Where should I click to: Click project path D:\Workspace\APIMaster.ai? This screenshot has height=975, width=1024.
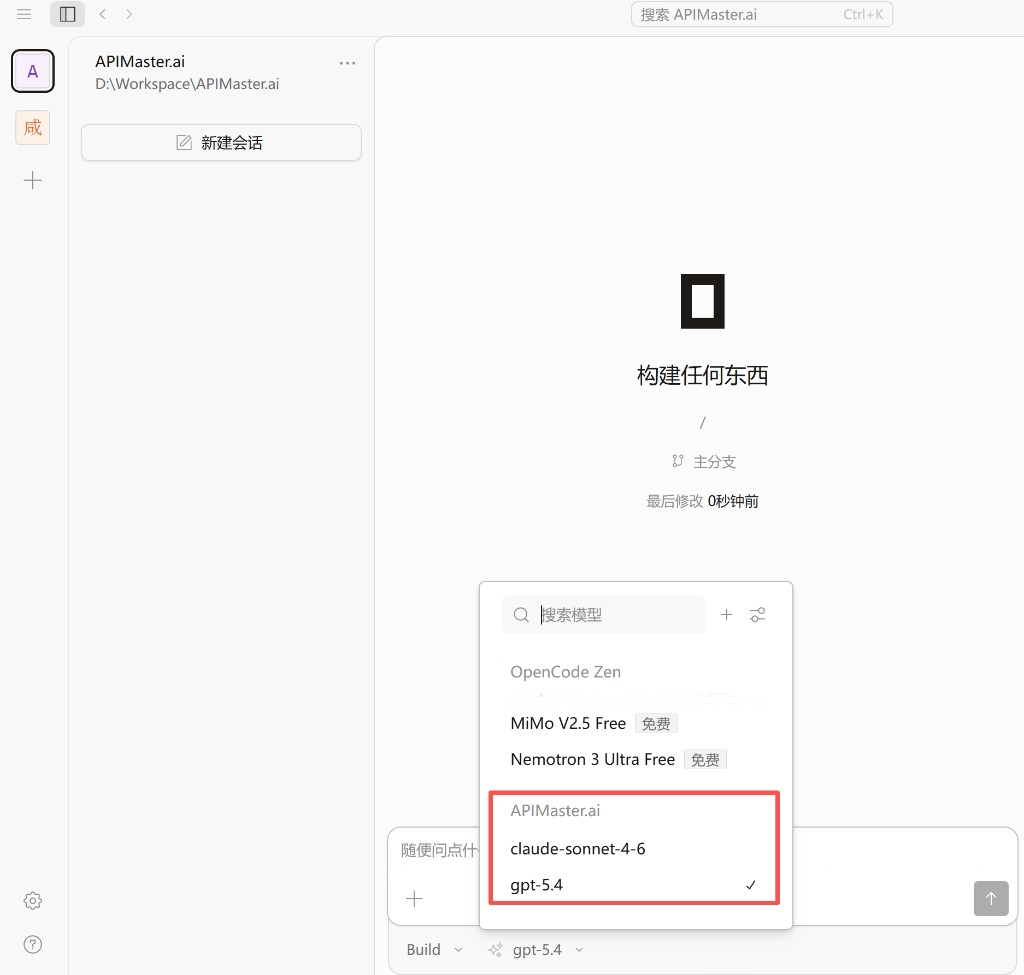pos(187,84)
